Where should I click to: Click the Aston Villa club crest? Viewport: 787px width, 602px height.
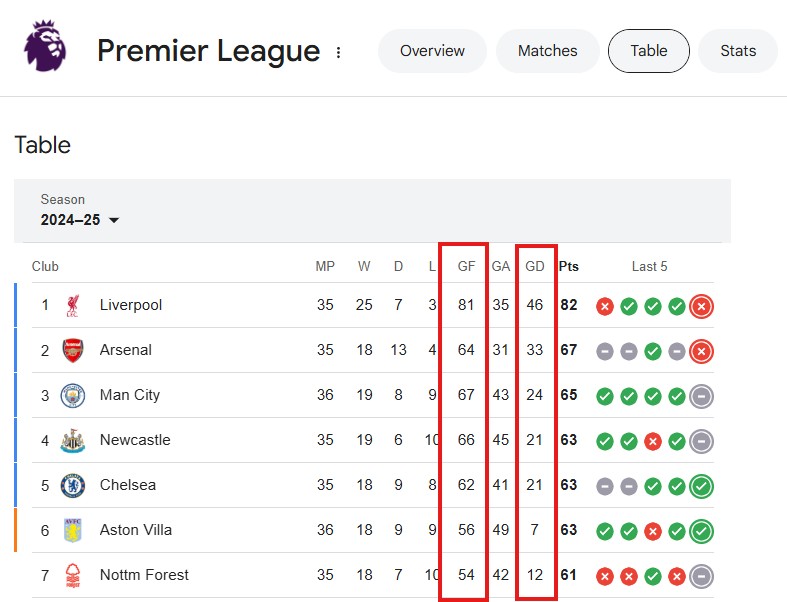73,530
